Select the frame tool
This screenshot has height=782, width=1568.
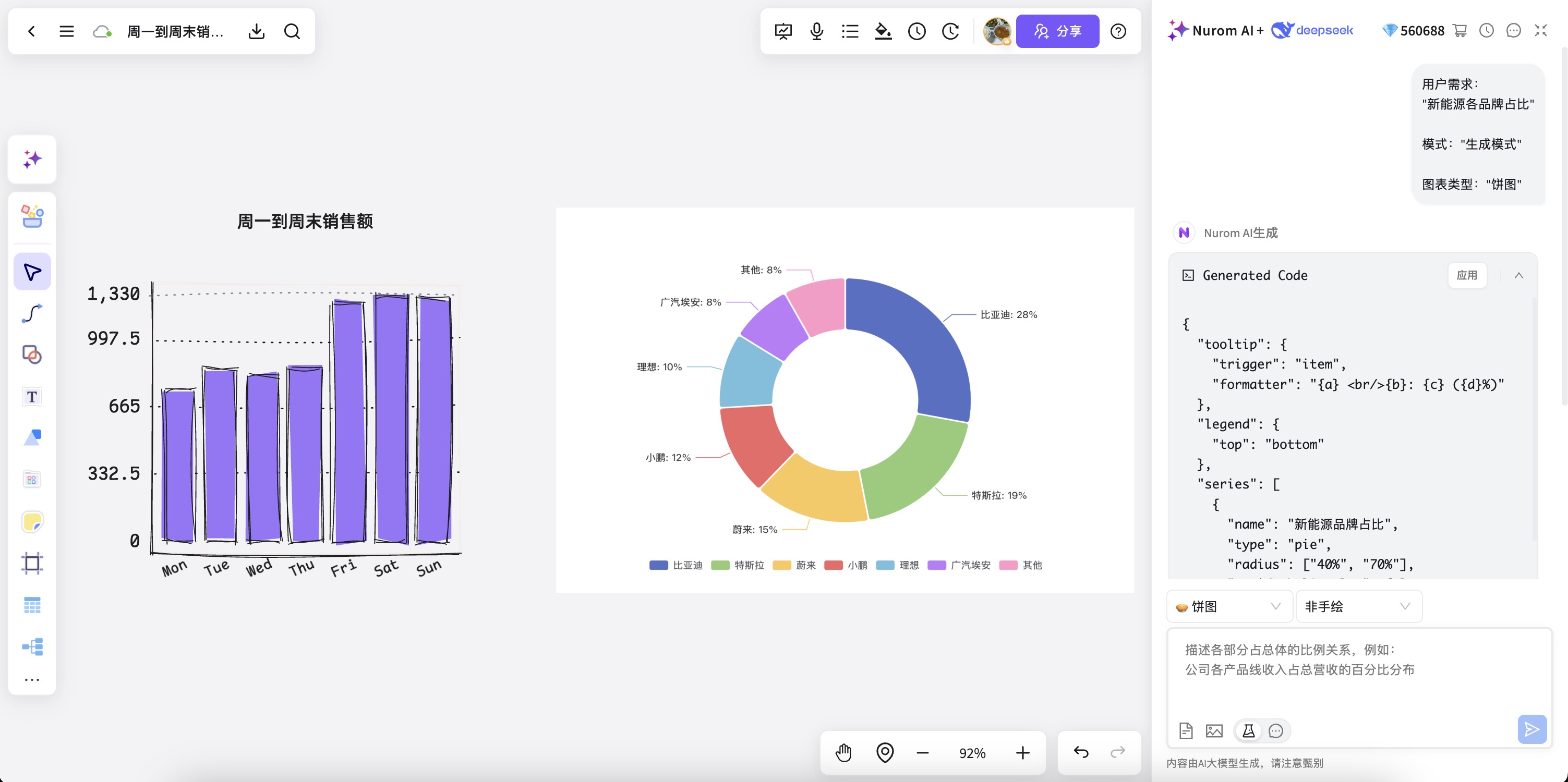click(32, 563)
